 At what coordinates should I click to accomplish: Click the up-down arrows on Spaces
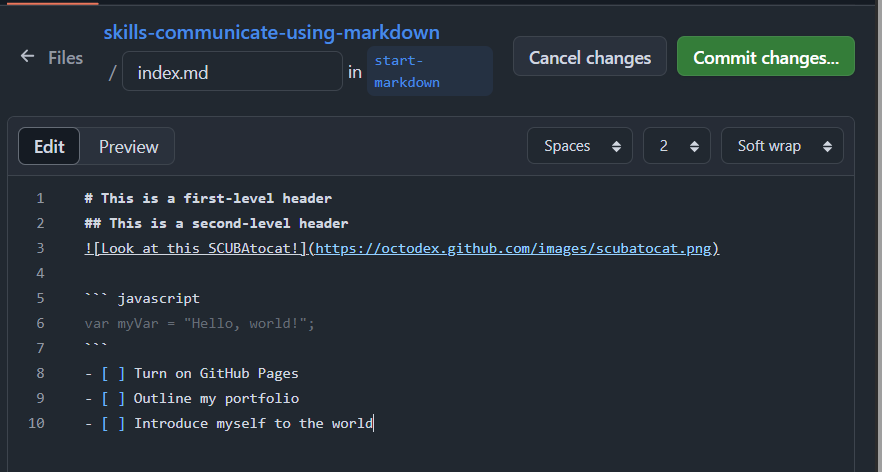616,146
